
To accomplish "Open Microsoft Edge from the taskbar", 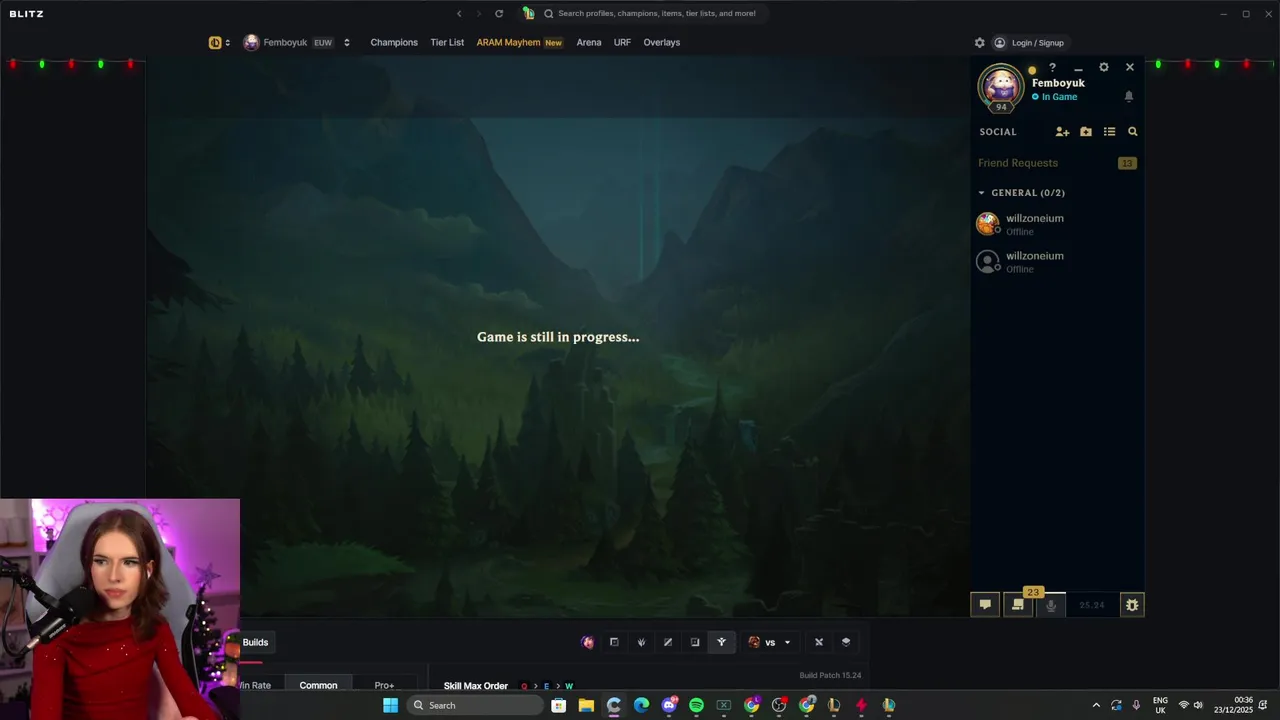I will [641, 705].
